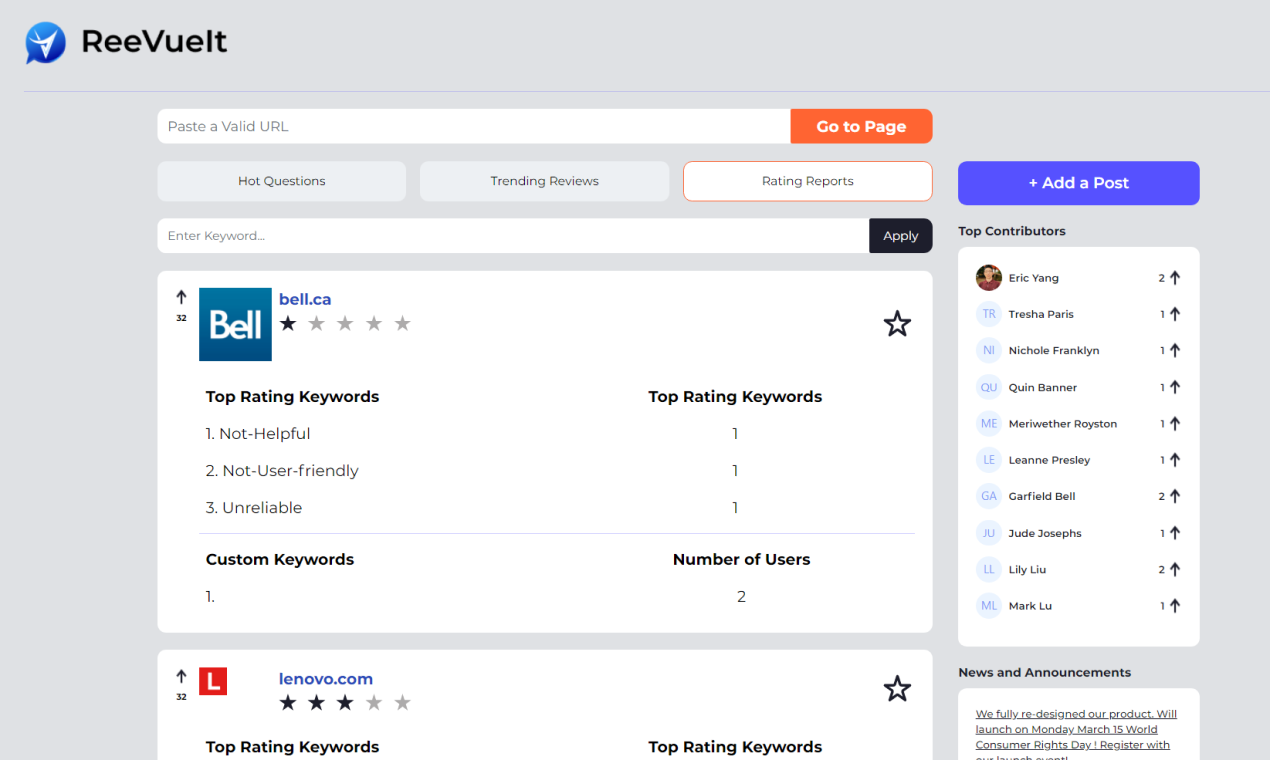Click the Number of Users heading

click(742, 559)
